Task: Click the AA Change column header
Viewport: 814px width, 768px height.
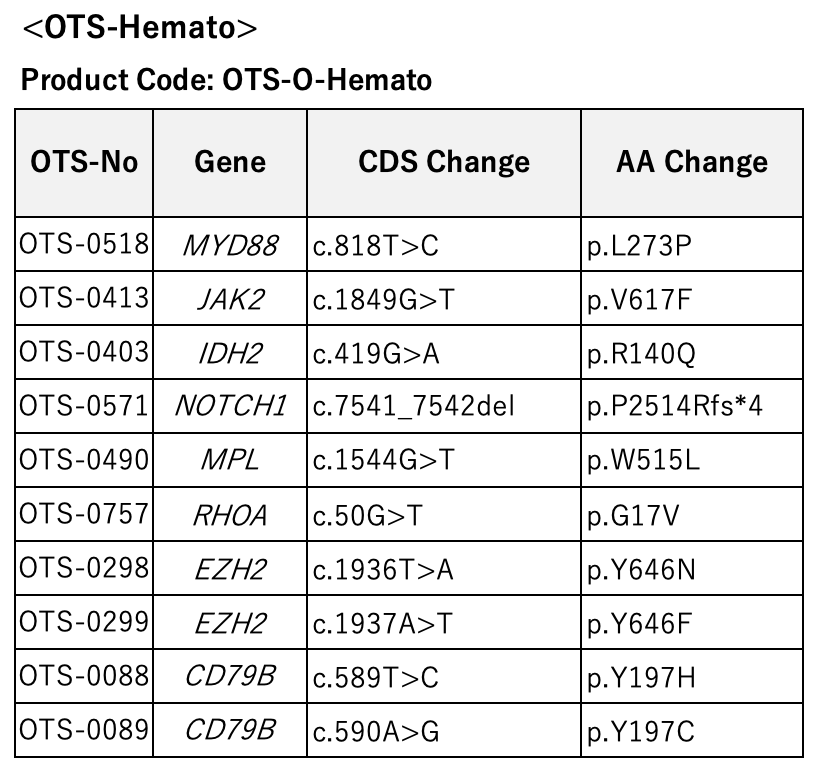Action: pos(692,163)
